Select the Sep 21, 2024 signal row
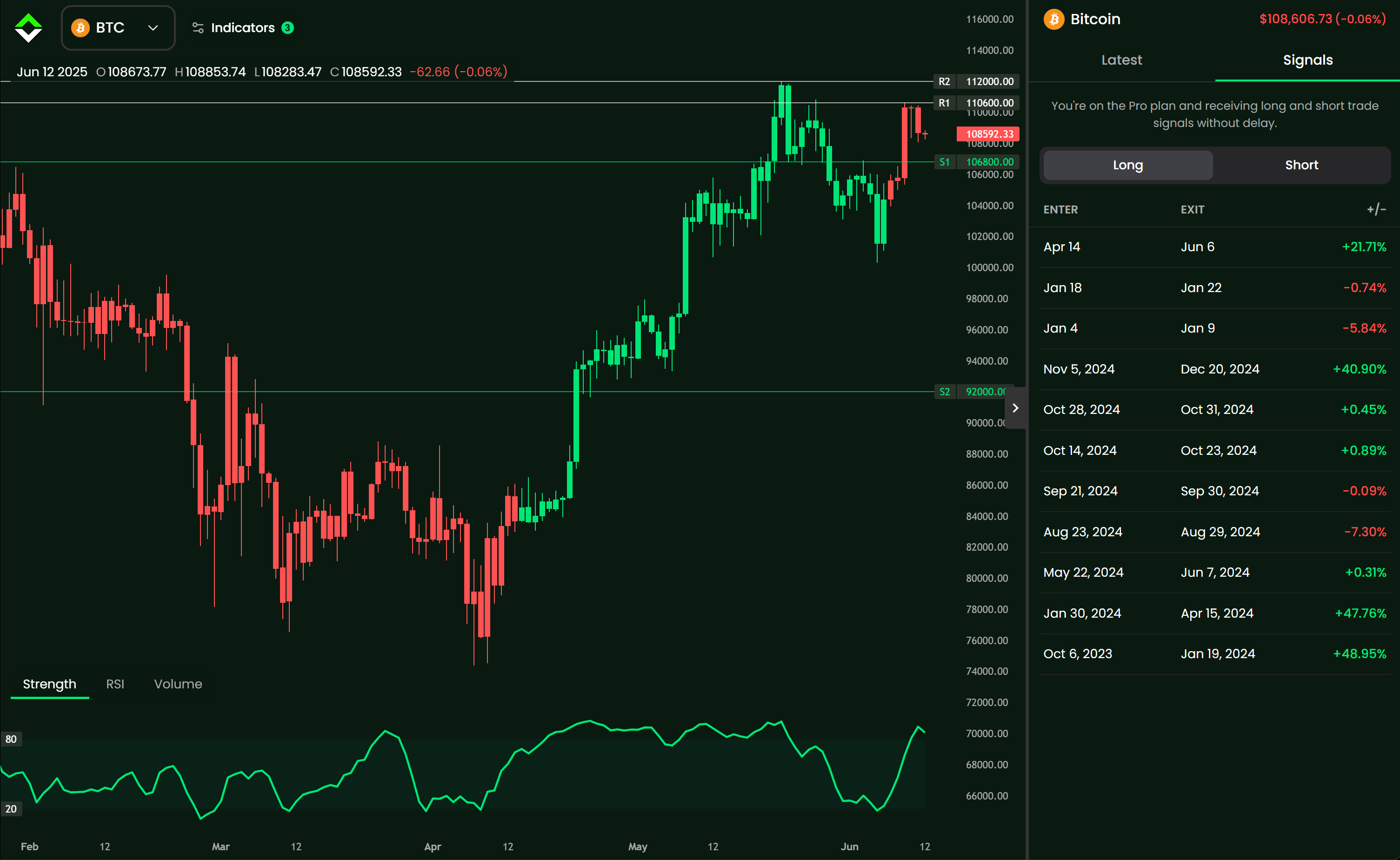1400x860 pixels. [1214, 491]
